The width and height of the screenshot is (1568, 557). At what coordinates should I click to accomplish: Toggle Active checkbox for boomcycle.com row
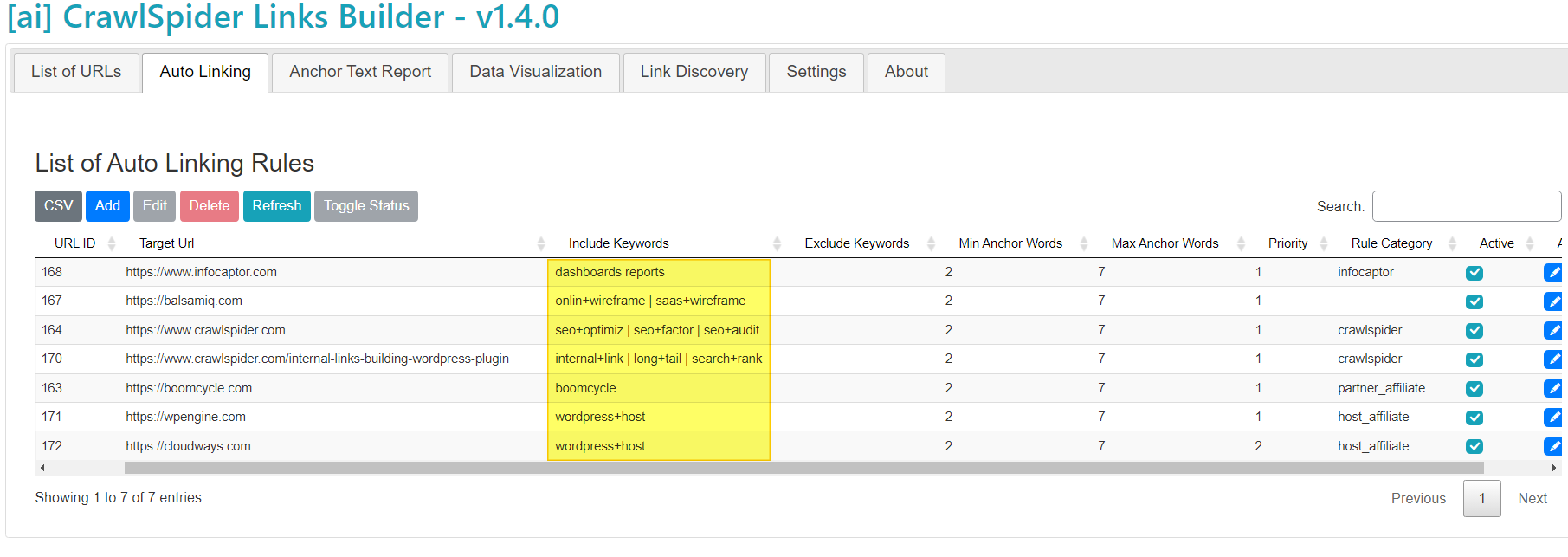click(1474, 389)
